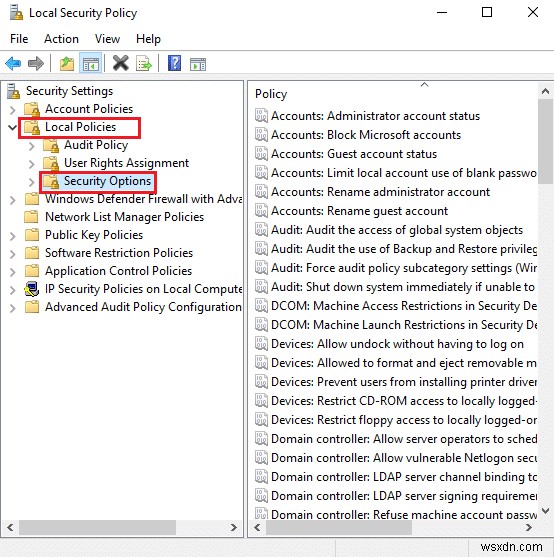
Task: Click the Forward arrow toolbar icon
Action: coord(36,64)
